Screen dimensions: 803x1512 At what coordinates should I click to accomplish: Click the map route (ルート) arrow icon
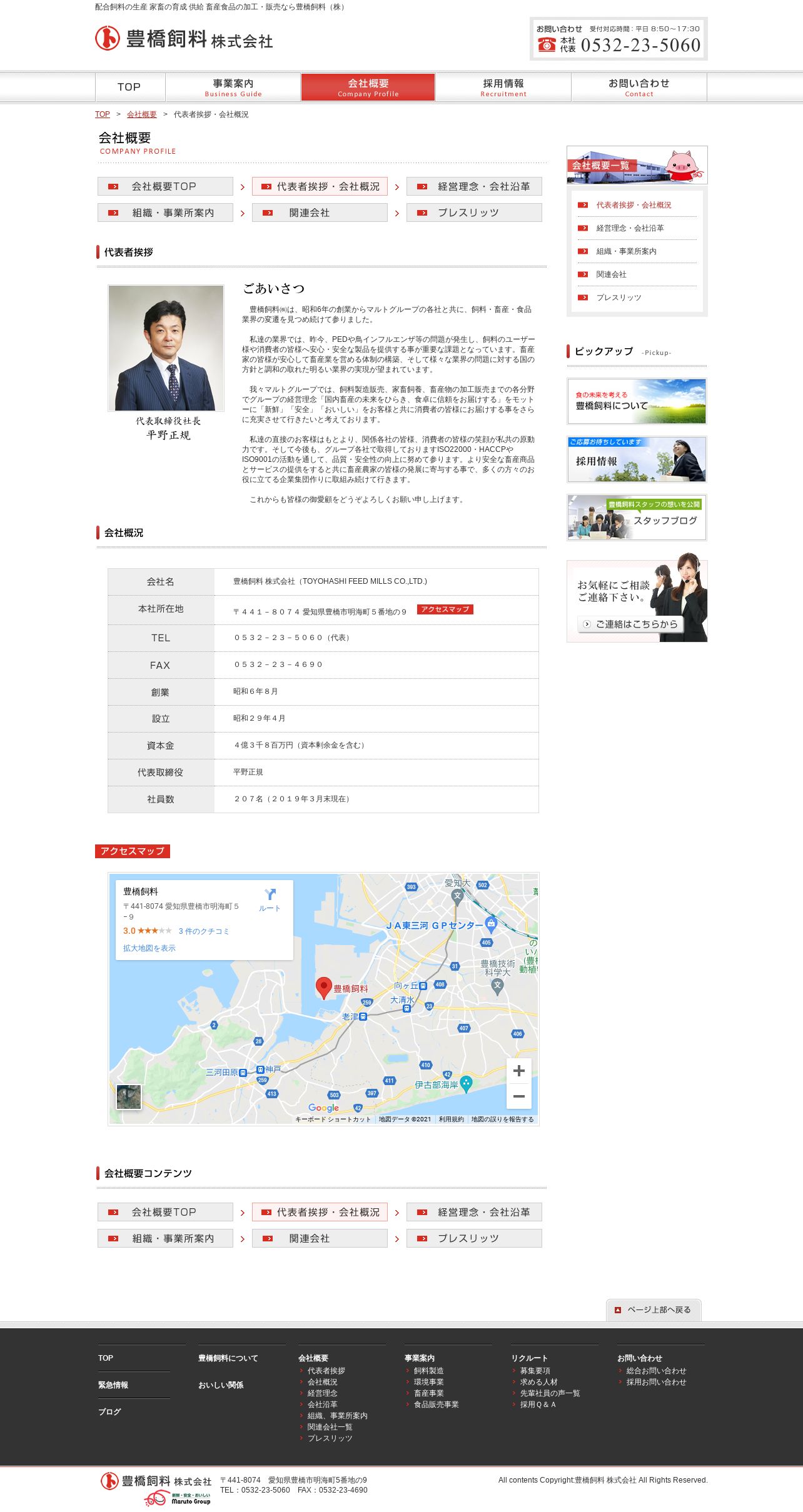(x=270, y=894)
